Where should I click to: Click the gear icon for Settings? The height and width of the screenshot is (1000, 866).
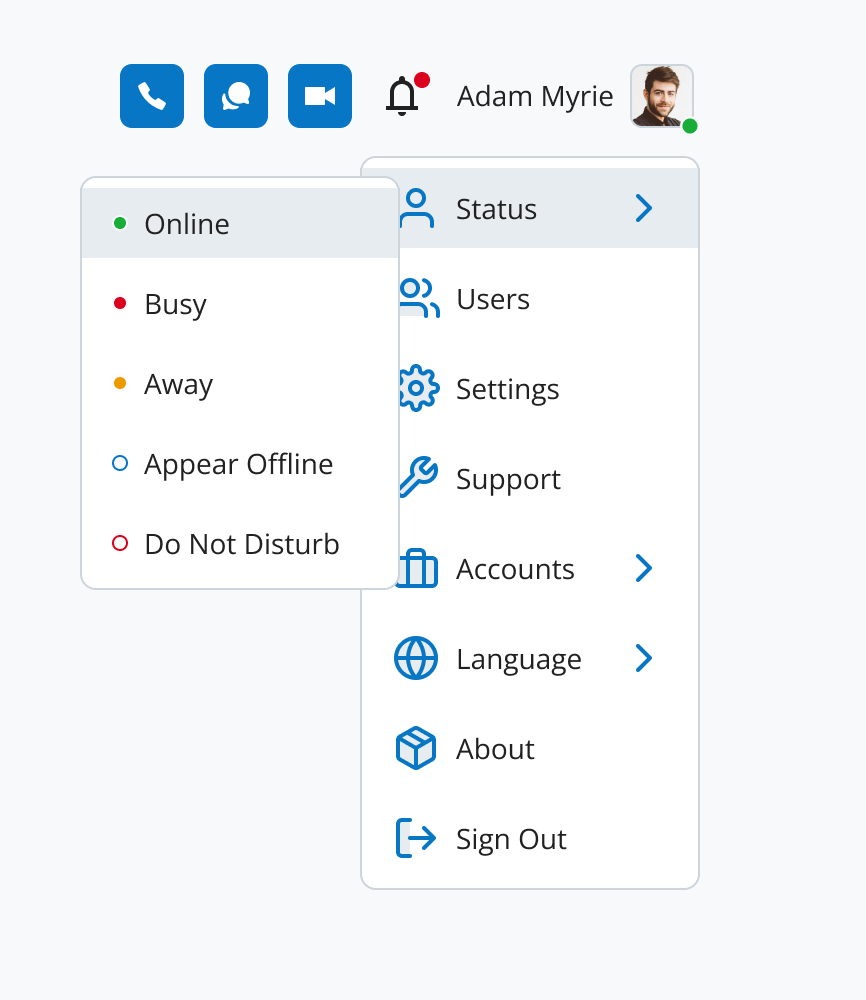click(417, 388)
